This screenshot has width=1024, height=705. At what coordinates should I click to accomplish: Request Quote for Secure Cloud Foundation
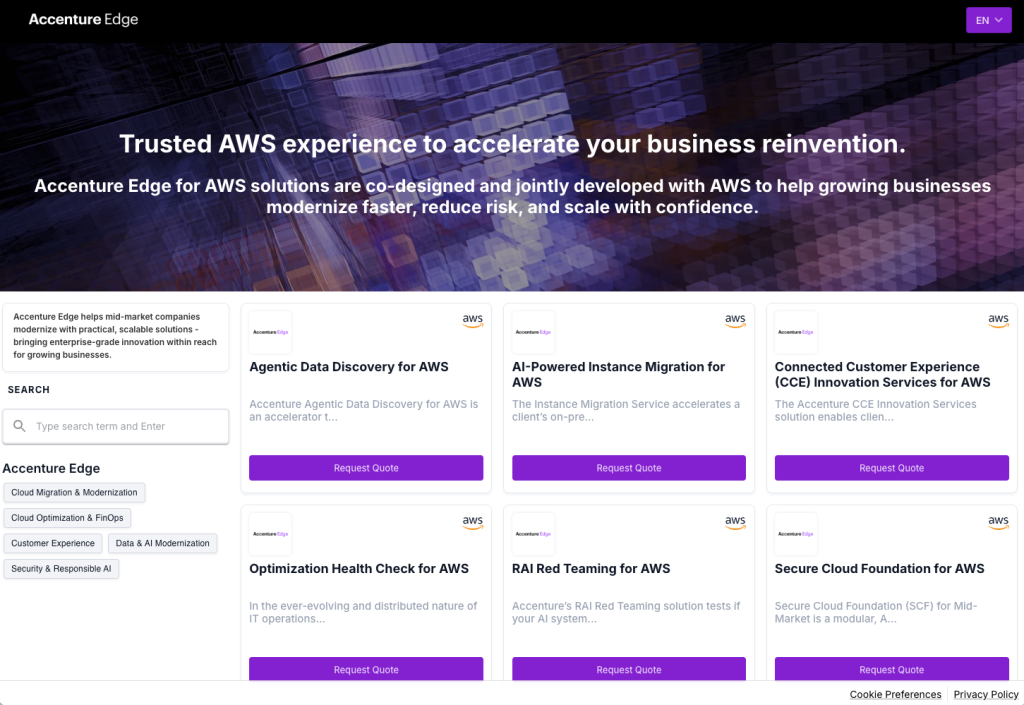coord(891,669)
